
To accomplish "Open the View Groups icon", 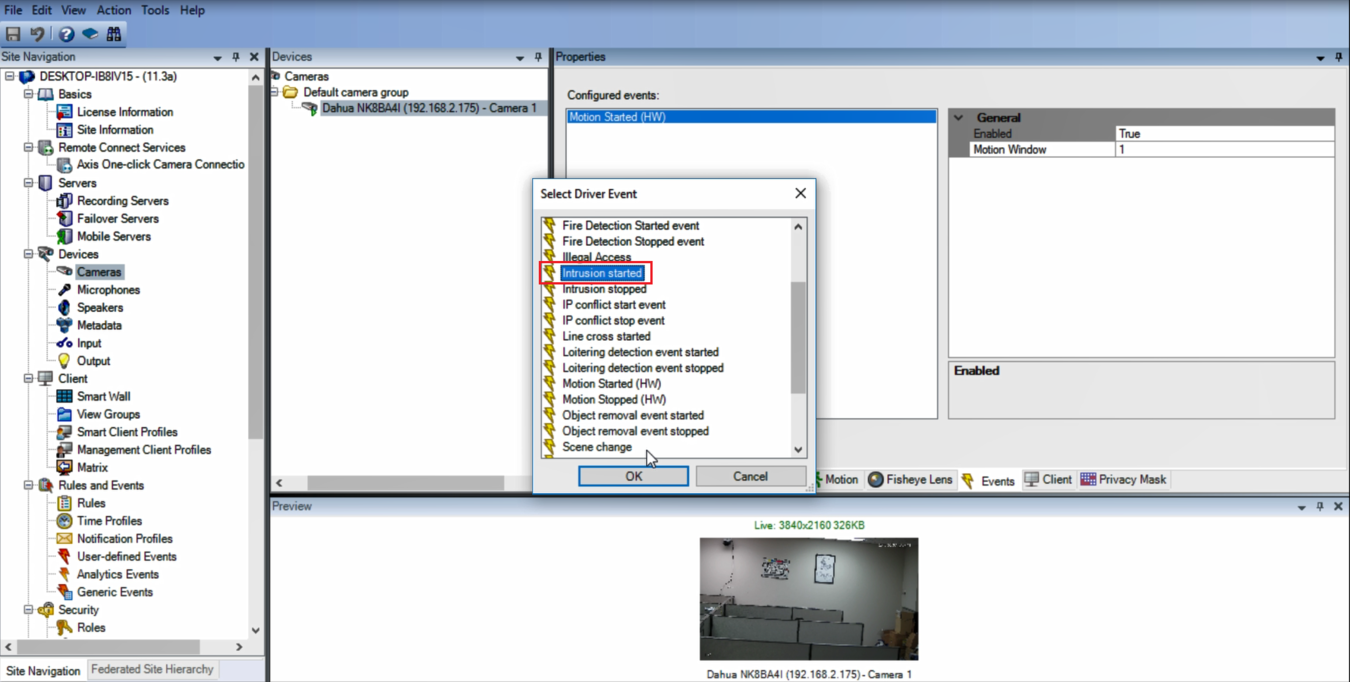I will tap(64, 414).
